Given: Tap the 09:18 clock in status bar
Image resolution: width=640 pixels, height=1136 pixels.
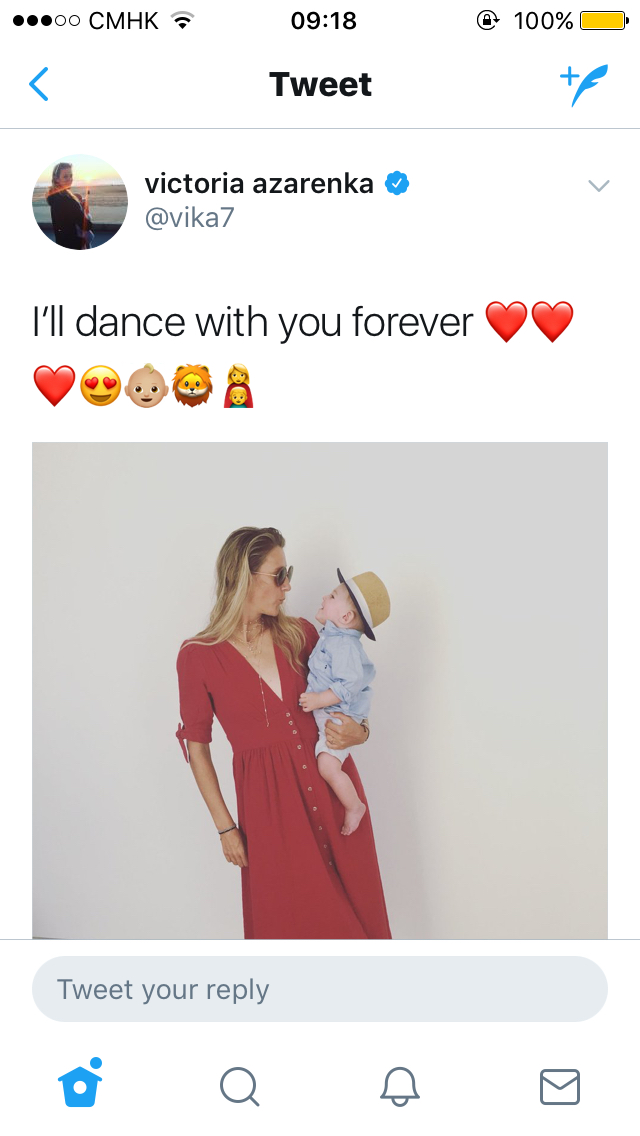Looking at the screenshot, I should click(323, 20).
